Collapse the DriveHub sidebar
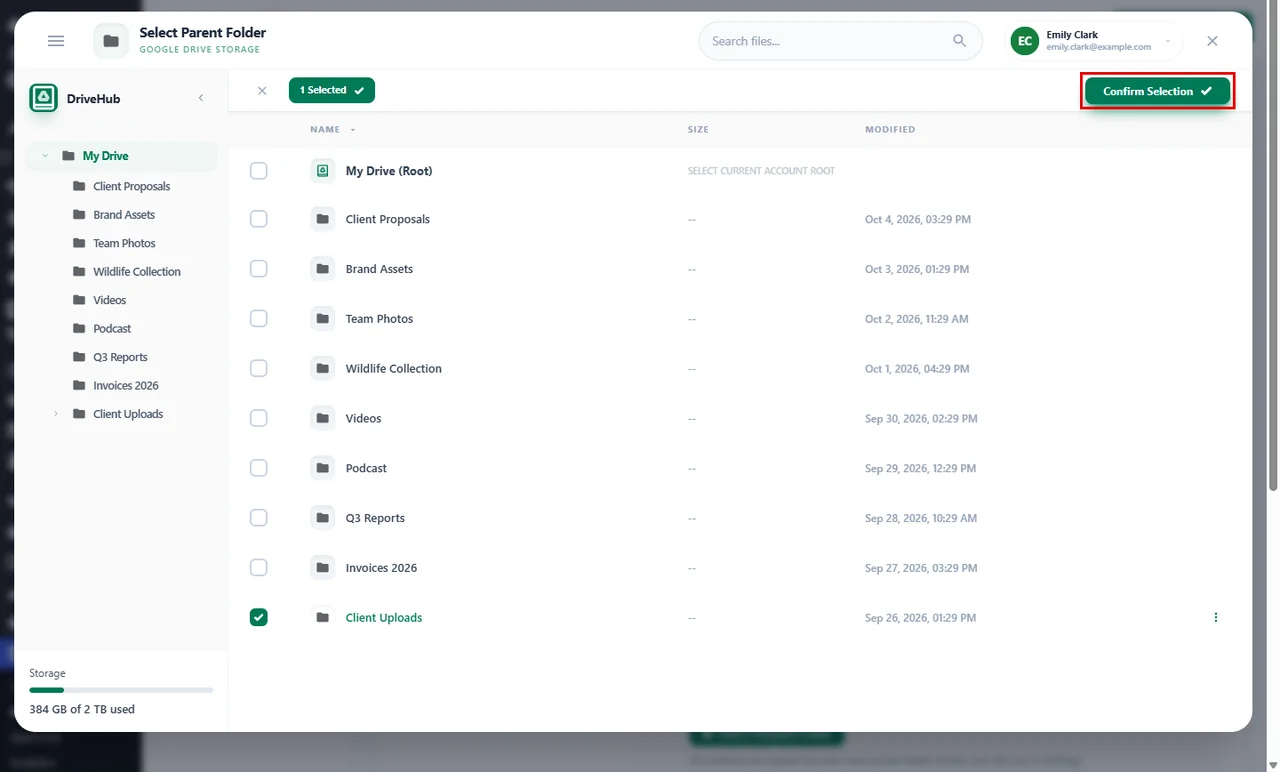 pos(201,98)
